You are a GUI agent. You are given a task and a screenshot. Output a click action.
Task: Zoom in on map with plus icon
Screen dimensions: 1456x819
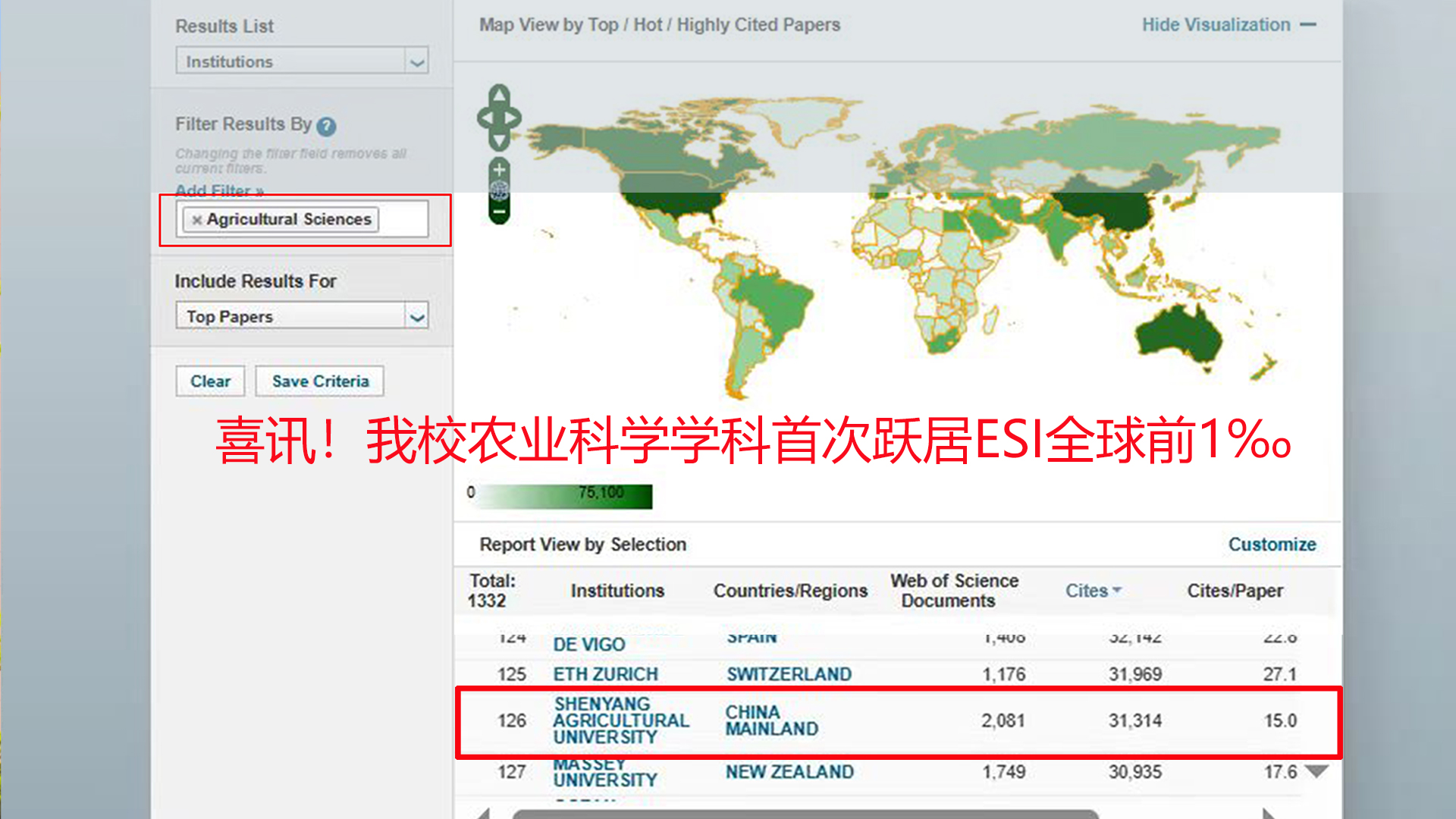[499, 169]
